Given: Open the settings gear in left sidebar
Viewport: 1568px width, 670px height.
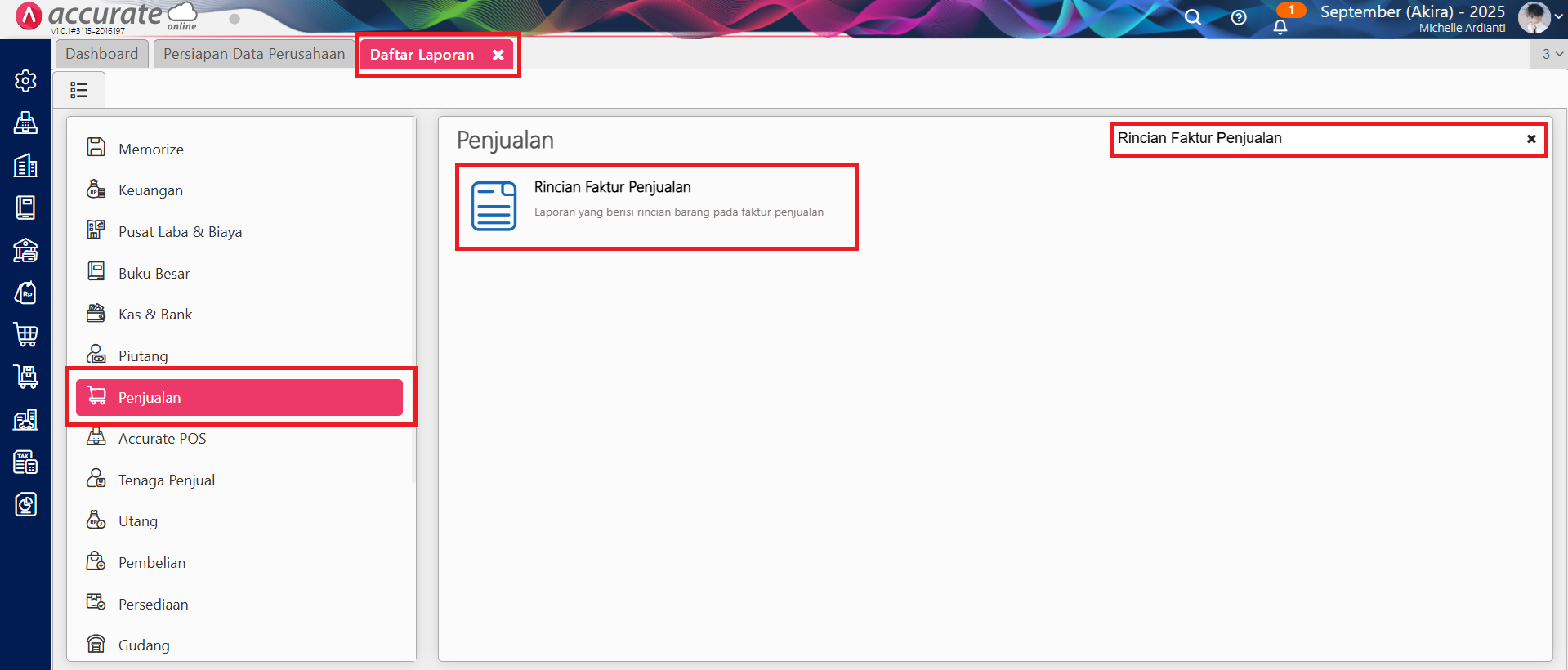Looking at the screenshot, I should pos(25,81).
